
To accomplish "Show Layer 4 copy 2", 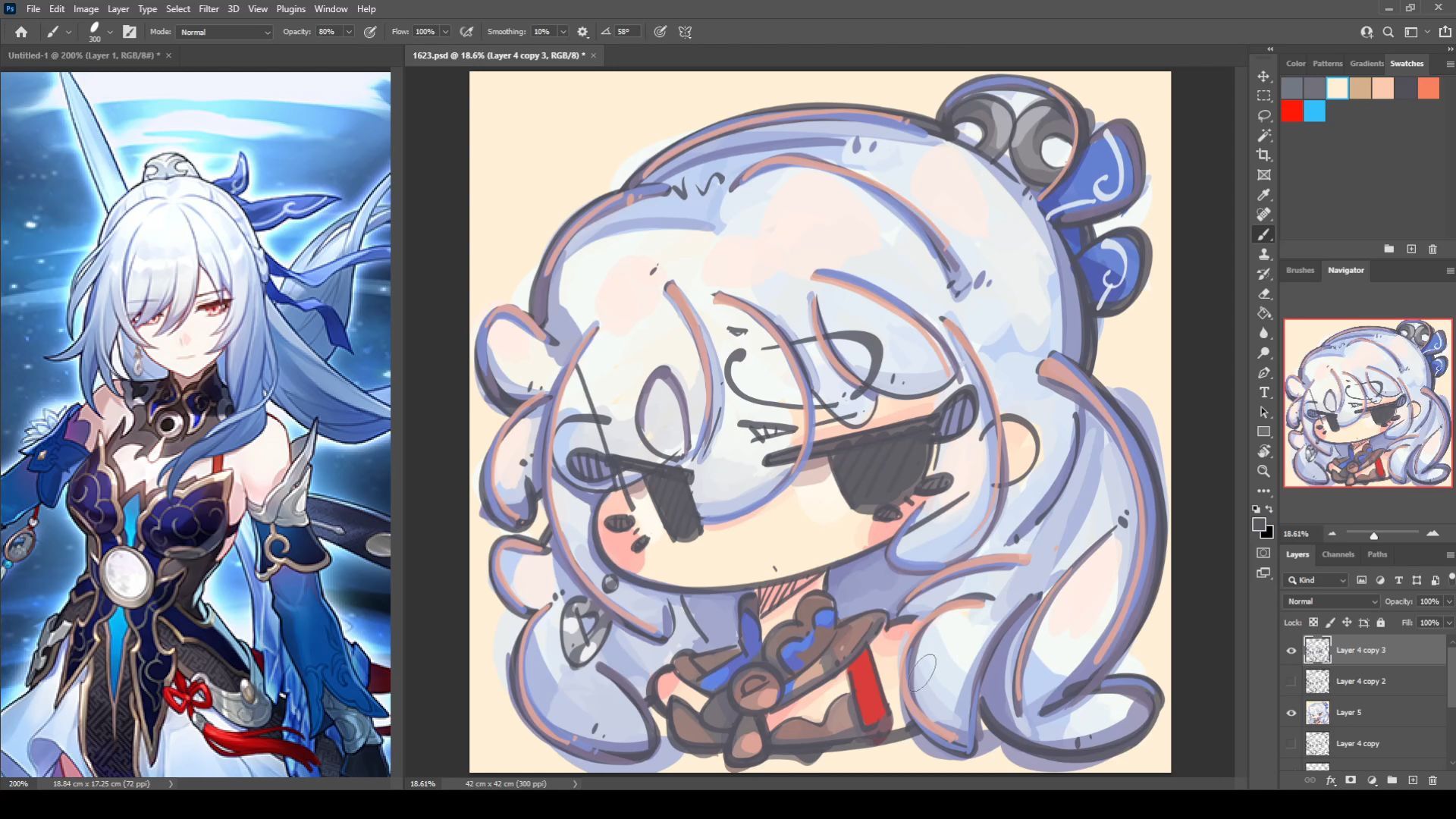I will click(1291, 681).
